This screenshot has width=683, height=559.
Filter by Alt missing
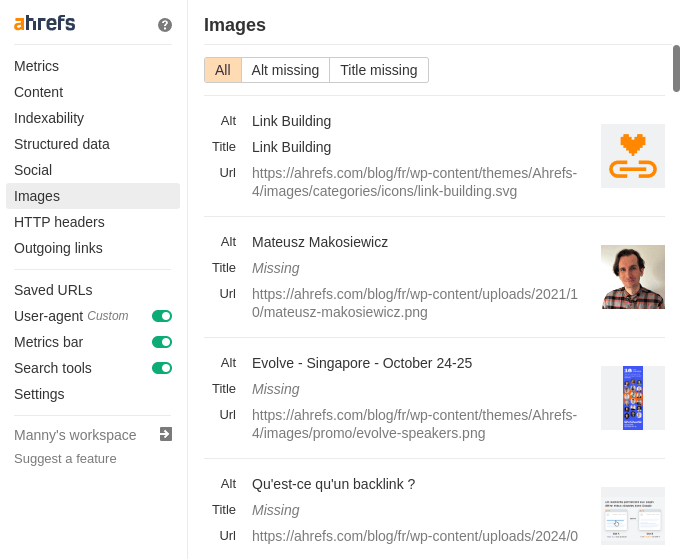(x=285, y=70)
